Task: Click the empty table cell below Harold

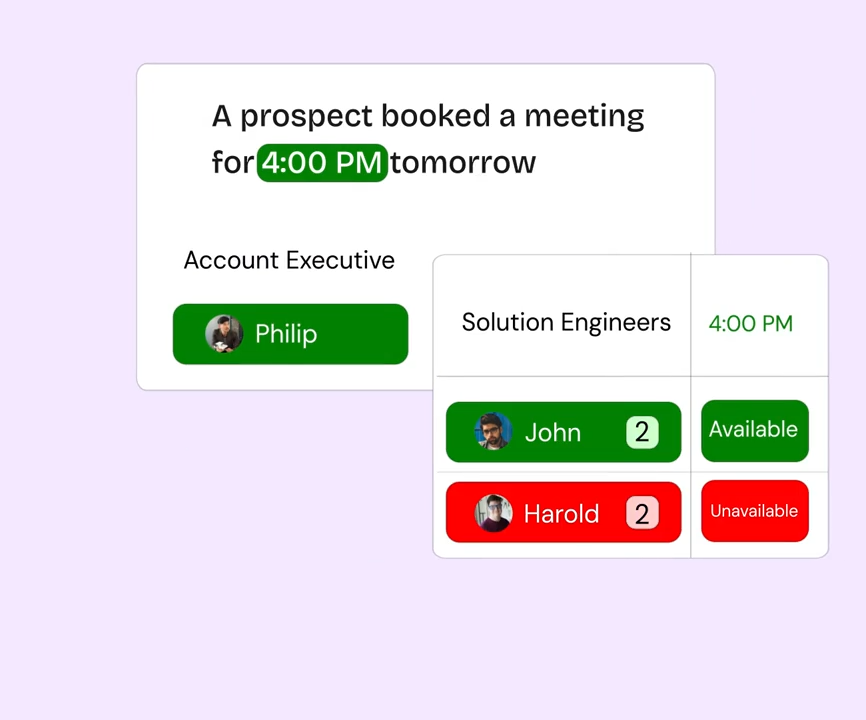Action: pos(563,550)
